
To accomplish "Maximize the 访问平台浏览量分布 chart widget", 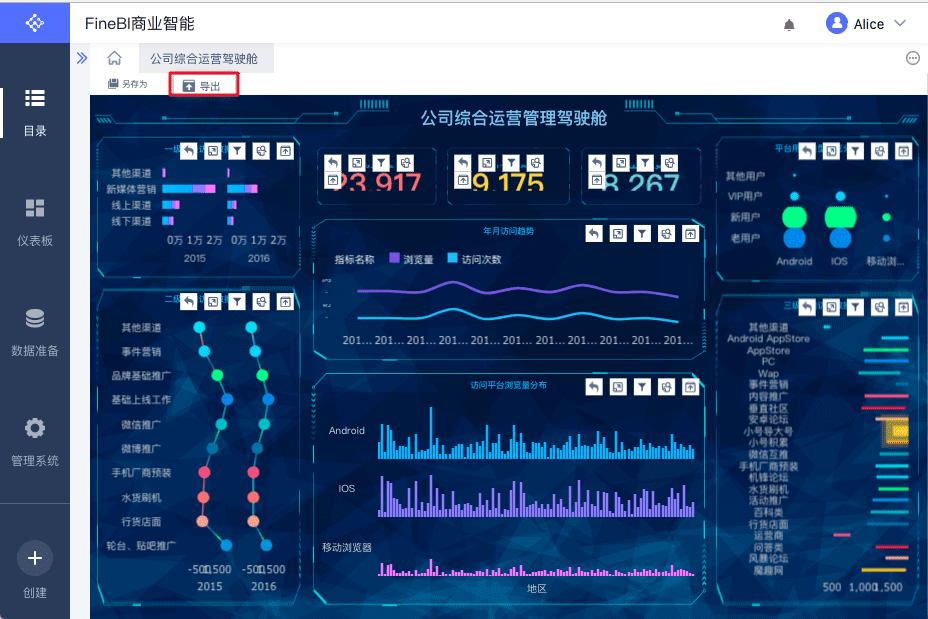I will click(x=618, y=387).
